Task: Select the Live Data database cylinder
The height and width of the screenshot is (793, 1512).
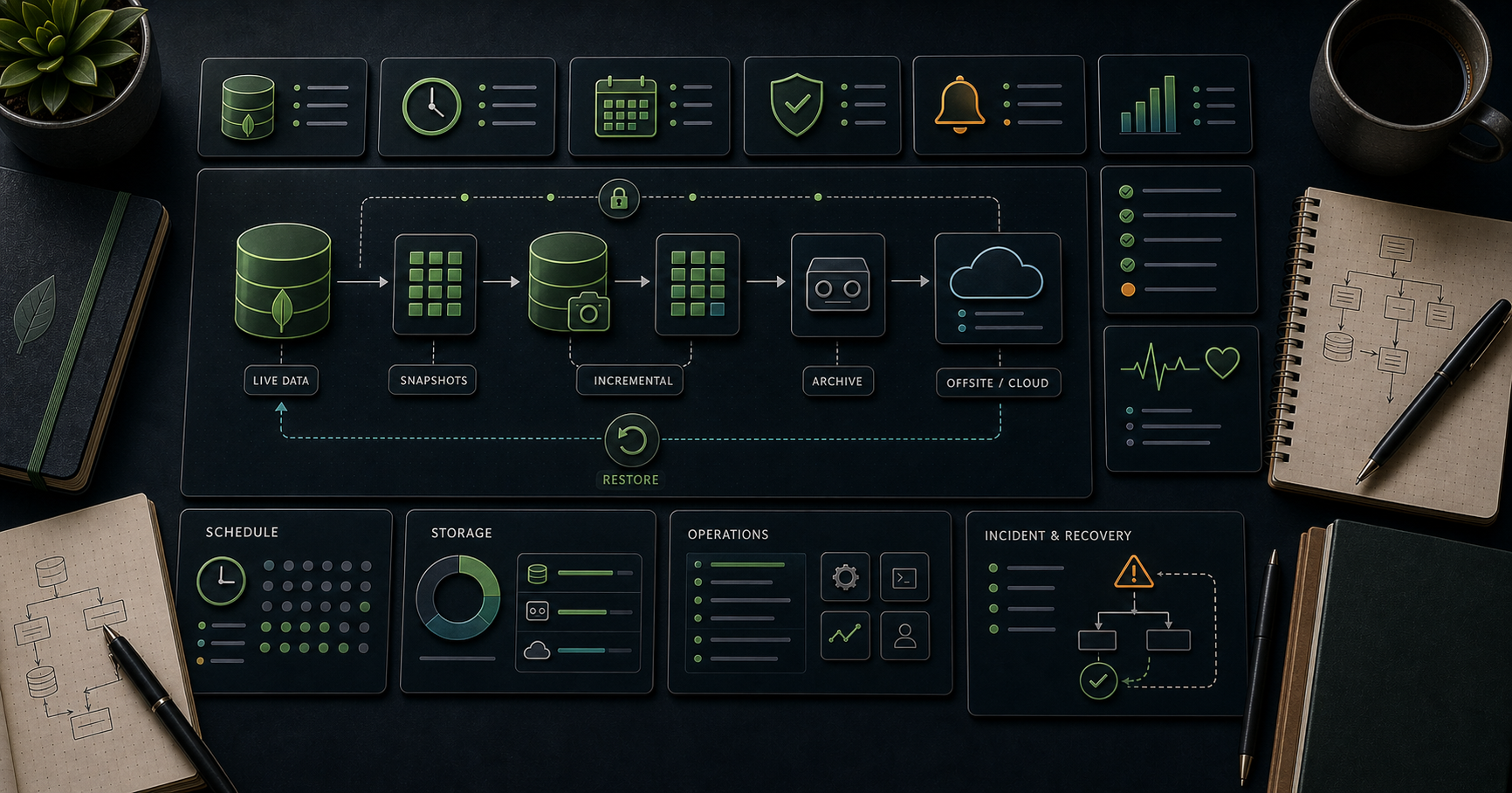Action: pyautogui.click(x=283, y=280)
